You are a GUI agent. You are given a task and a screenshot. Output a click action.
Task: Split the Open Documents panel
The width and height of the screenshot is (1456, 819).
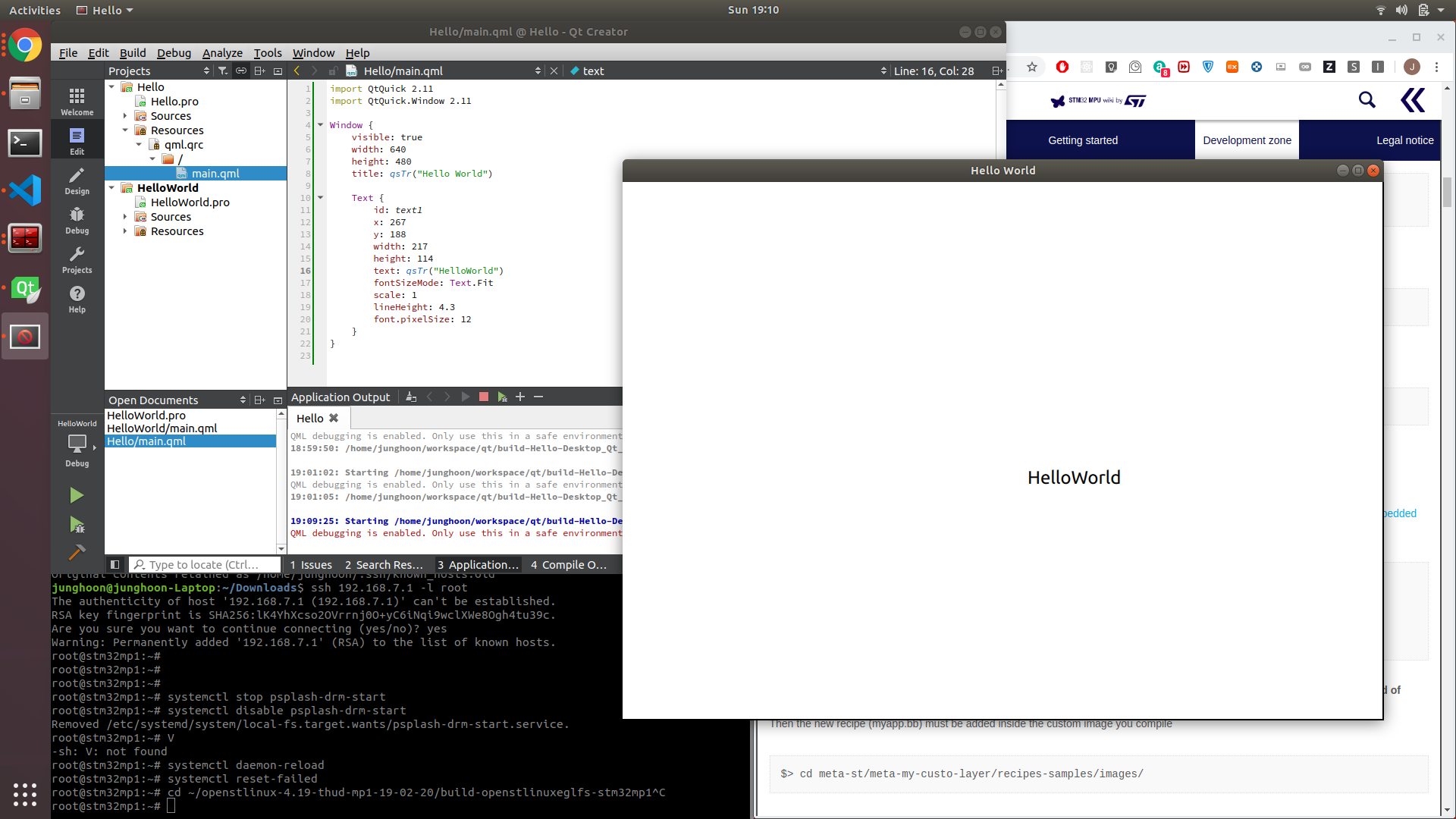tap(259, 400)
